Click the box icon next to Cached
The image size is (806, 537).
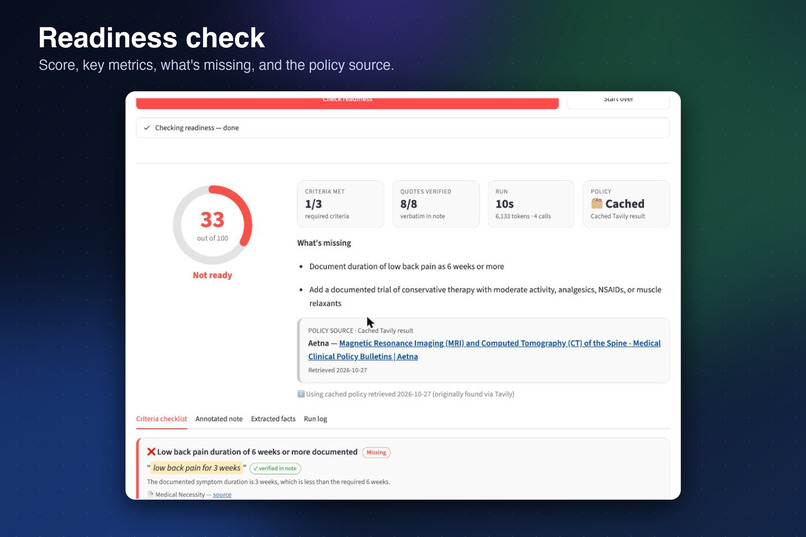(x=596, y=203)
